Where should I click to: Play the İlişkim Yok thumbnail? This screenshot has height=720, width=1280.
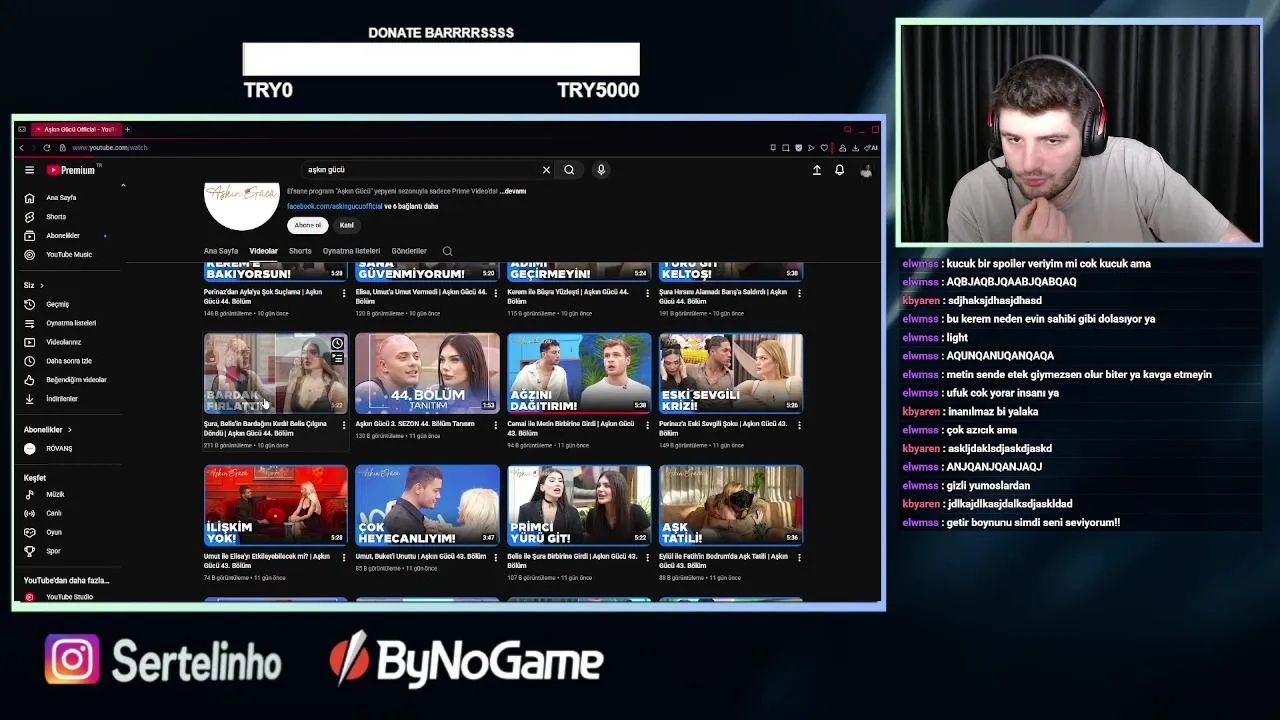[x=276, y=505]
